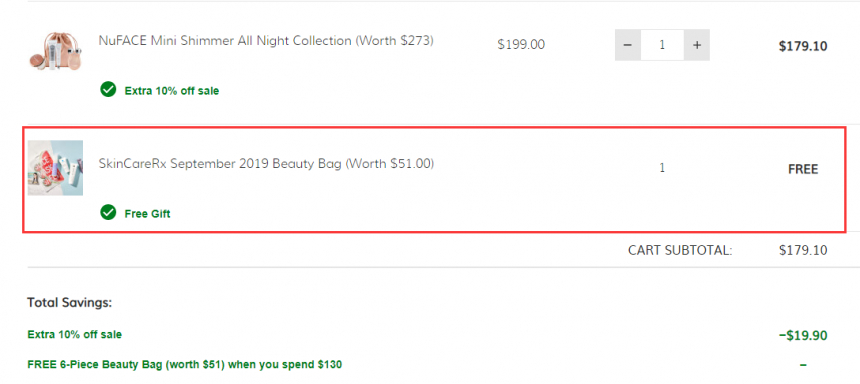Select FREE 6-Piece Beauty Bag promotion text
This screenshot has height=384, width=860.
pos(184,364)
